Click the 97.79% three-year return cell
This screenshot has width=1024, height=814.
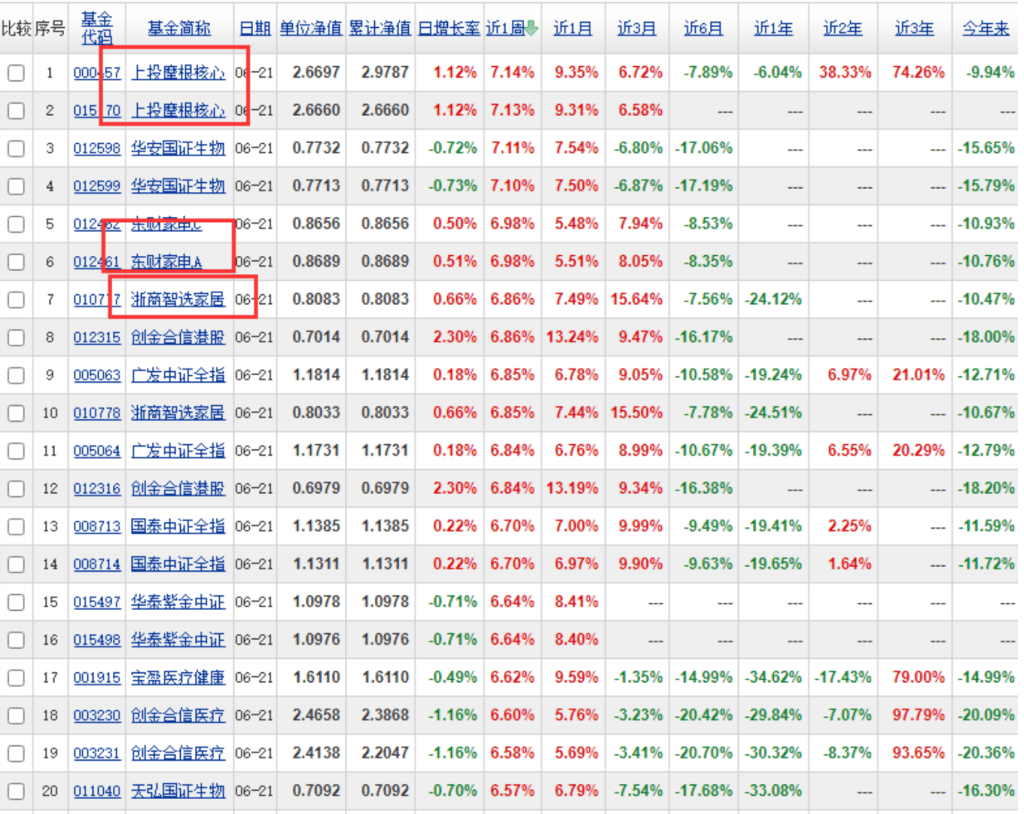pyautogui.click(x=918, y=716)
